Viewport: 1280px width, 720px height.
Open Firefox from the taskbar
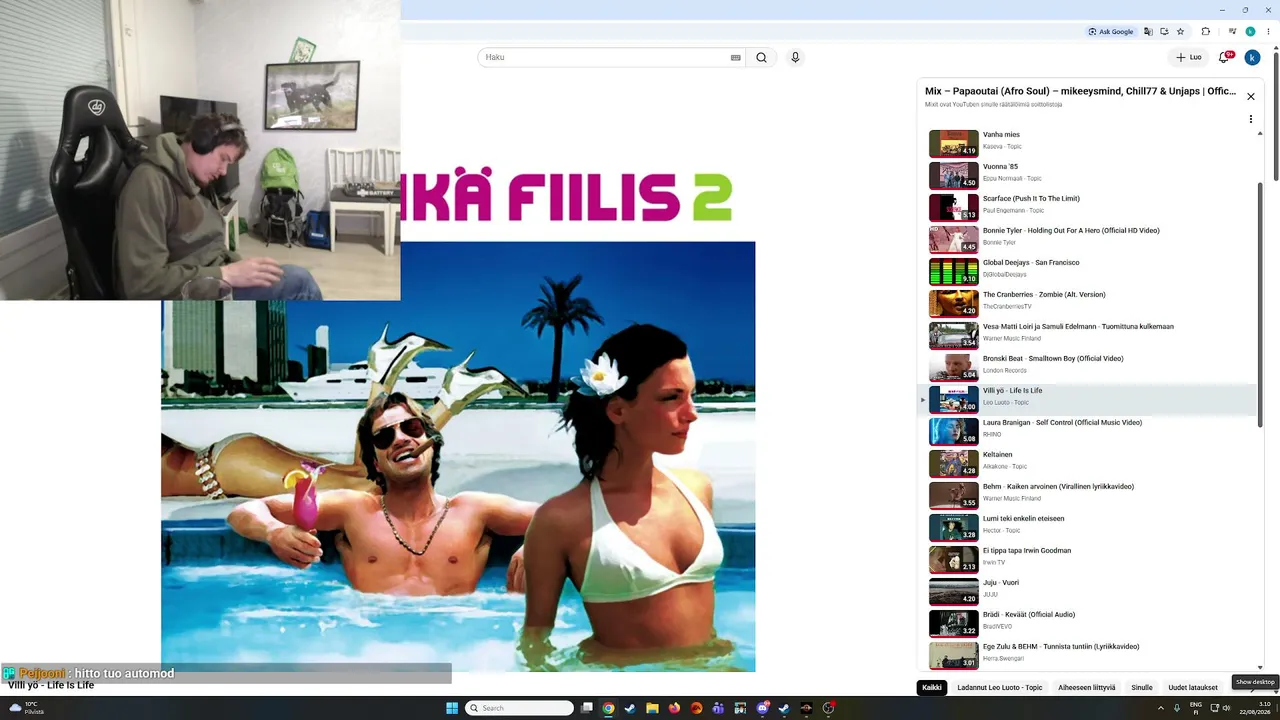[674, 708]
